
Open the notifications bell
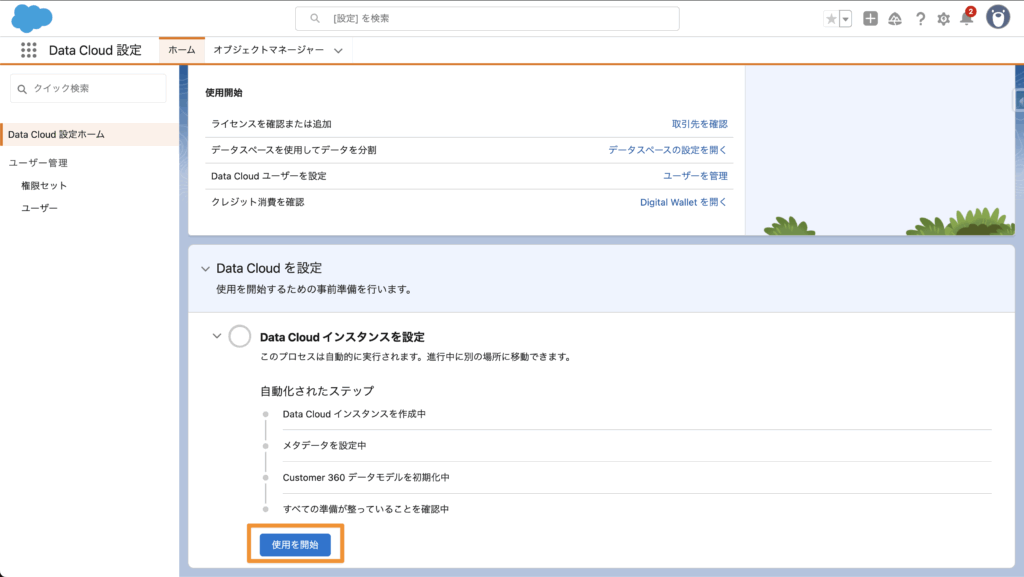(x=967, y=18)
